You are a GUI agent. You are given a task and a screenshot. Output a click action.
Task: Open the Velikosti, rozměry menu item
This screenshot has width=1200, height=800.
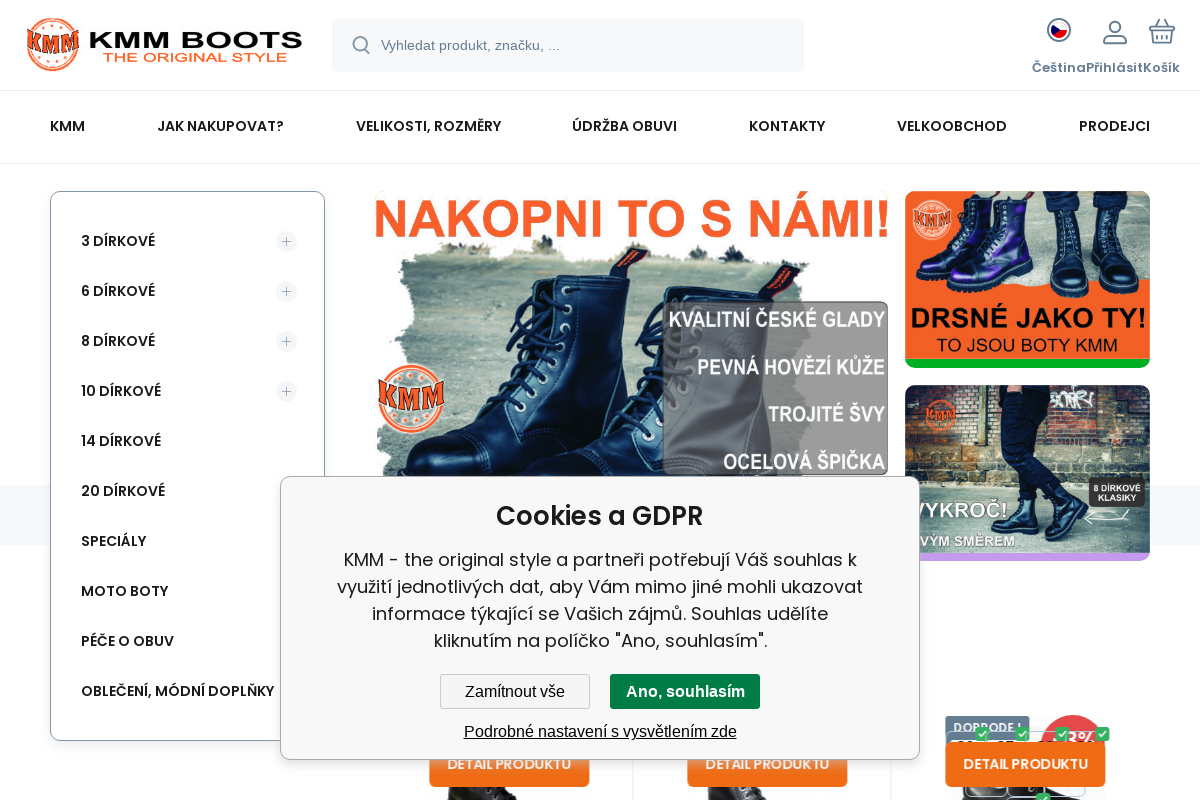coord(428,126)
